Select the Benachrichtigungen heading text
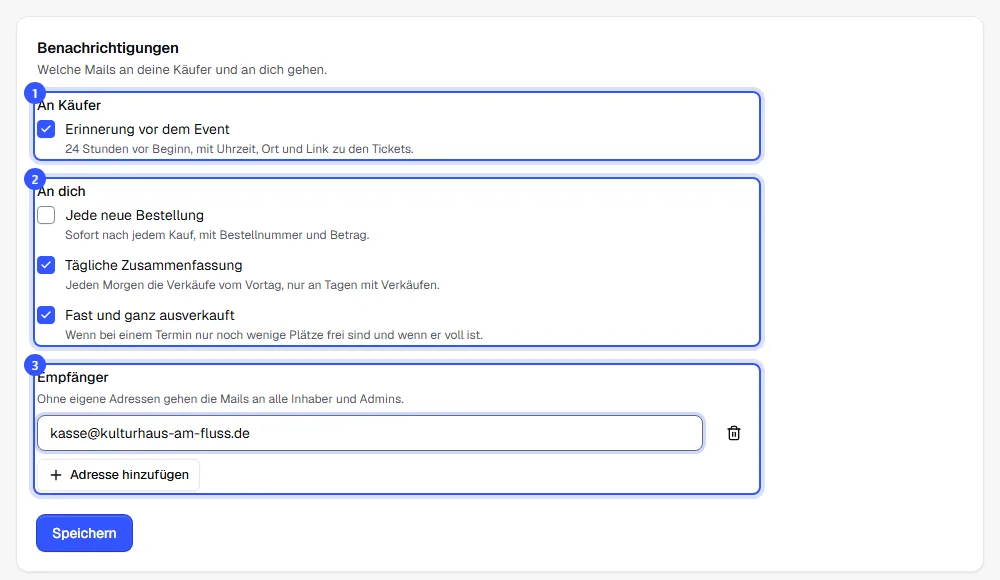1000x580 pixels. pos(108,48)
